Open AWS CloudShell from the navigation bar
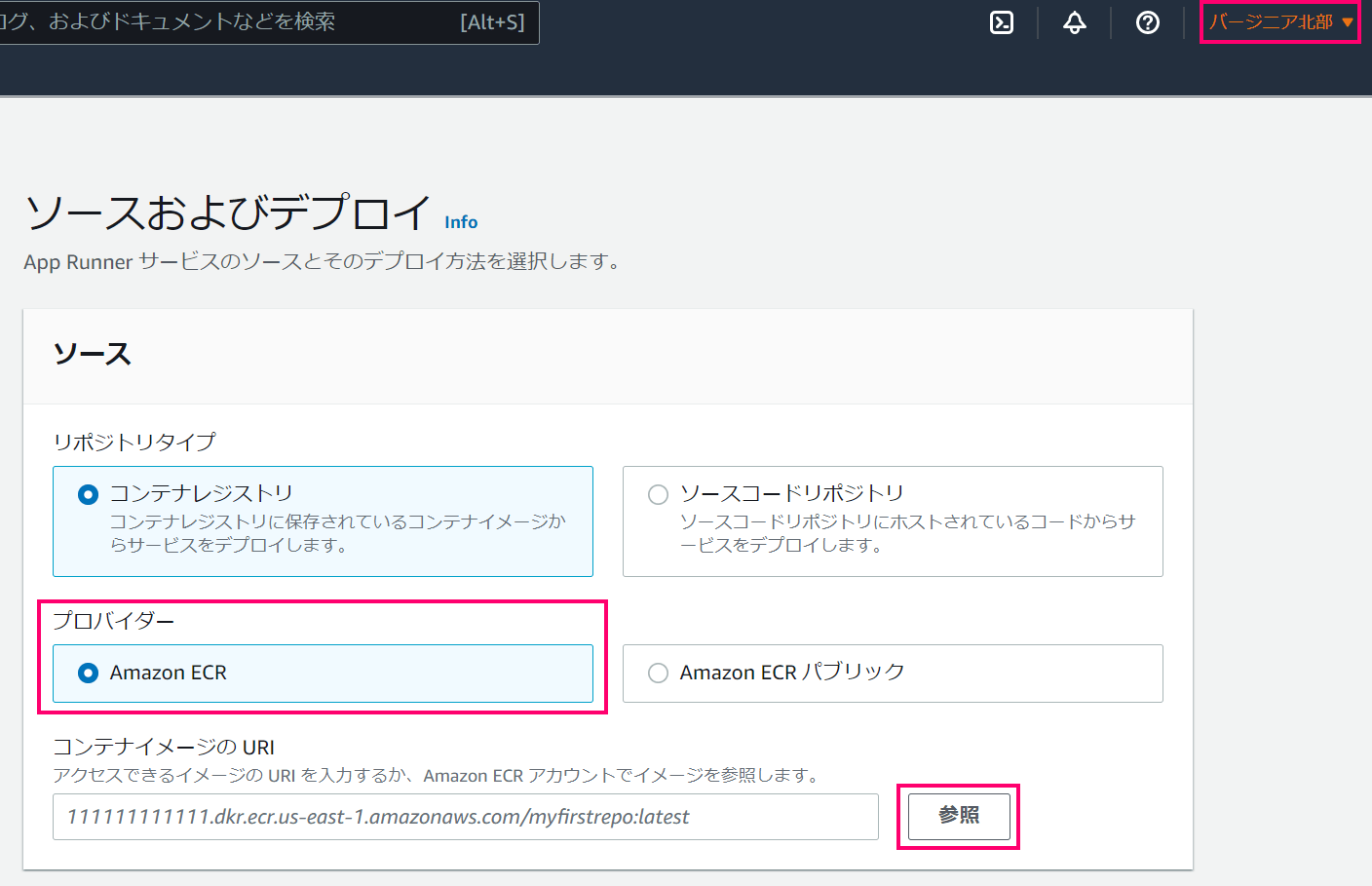This screenshot has height=886, width=1372. [1001, 22]
